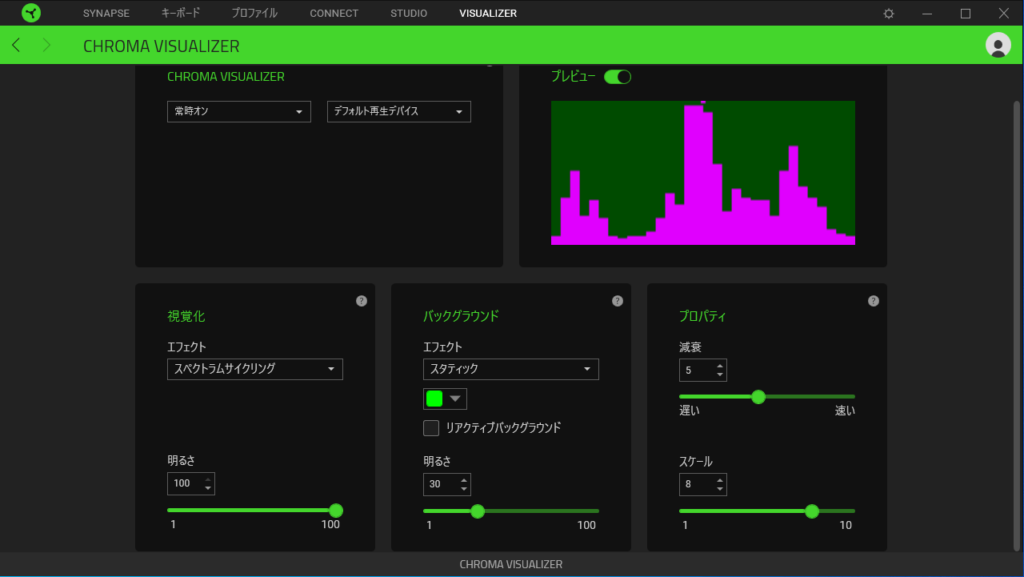Viewport: 1024px width, 577px height.
Task: Click the 速い label on decay slider
Action: click(x=844, y=411)
